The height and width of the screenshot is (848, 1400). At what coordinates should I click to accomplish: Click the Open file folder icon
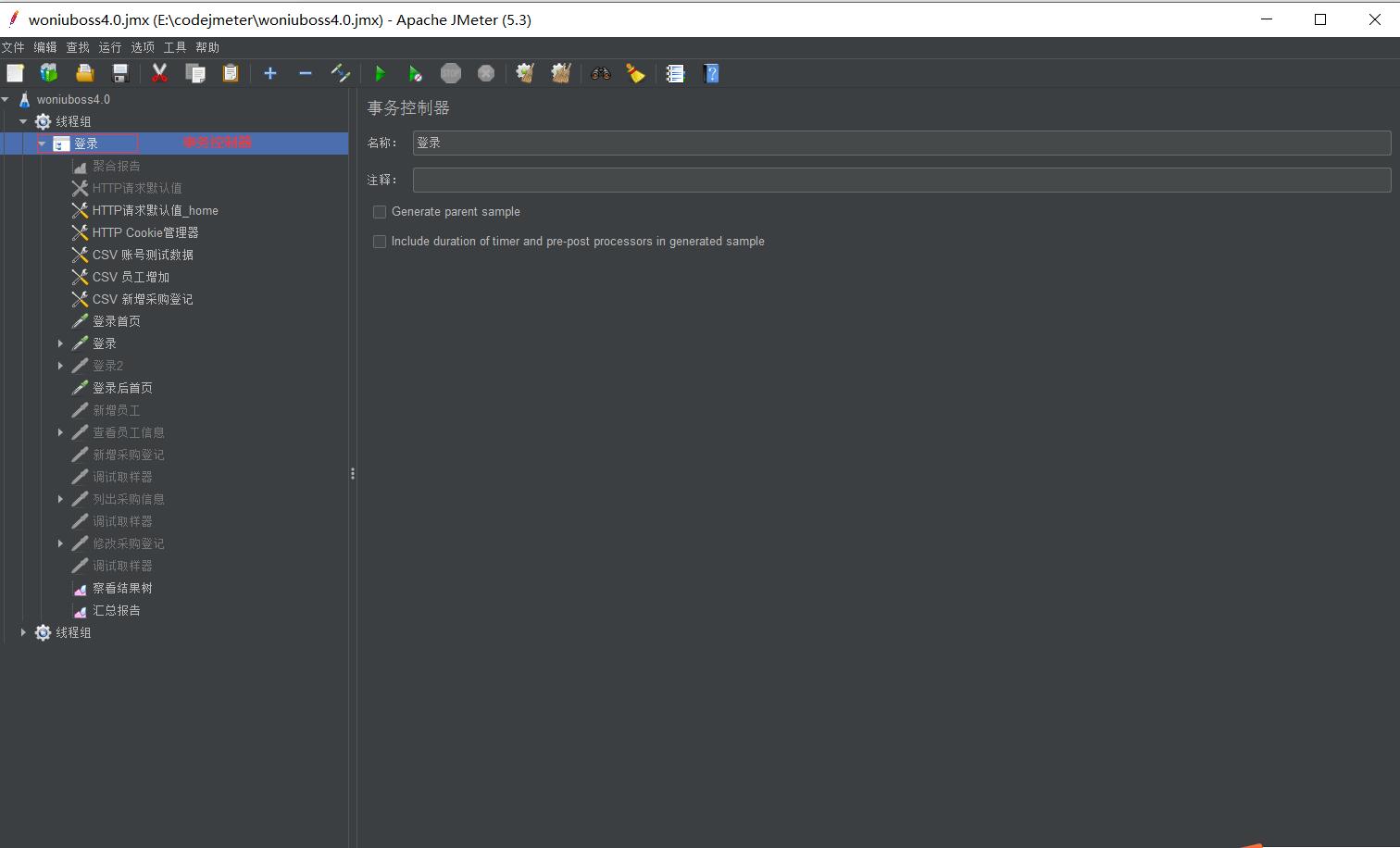pos(84,73)
